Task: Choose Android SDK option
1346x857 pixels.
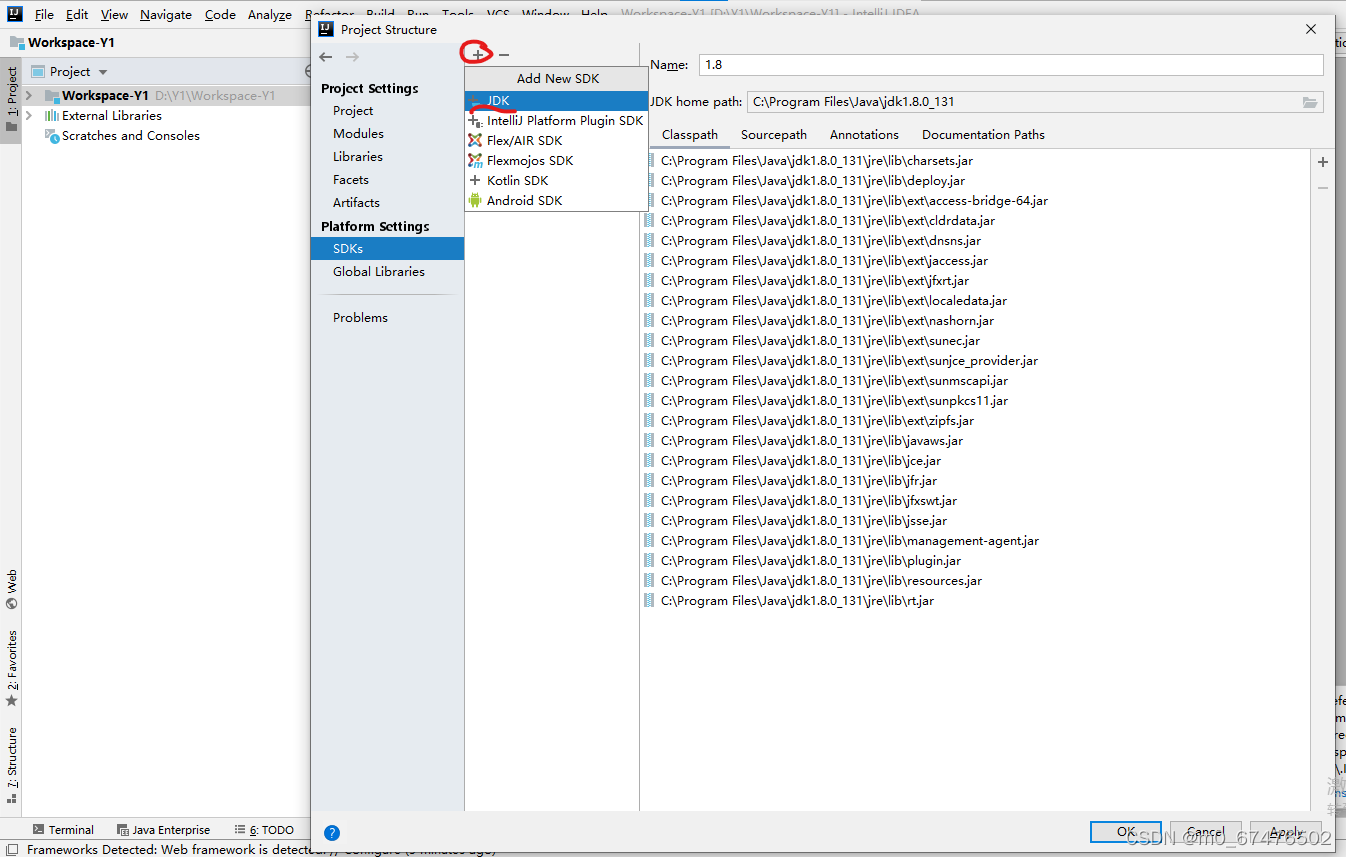Action: pyautogui.click(x=556, y=201)
